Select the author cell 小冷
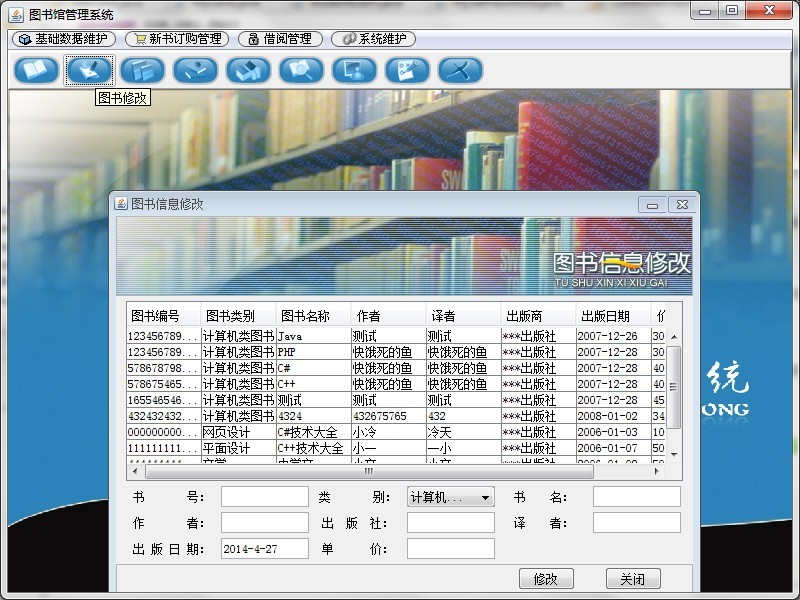 (x=388, y=432)
